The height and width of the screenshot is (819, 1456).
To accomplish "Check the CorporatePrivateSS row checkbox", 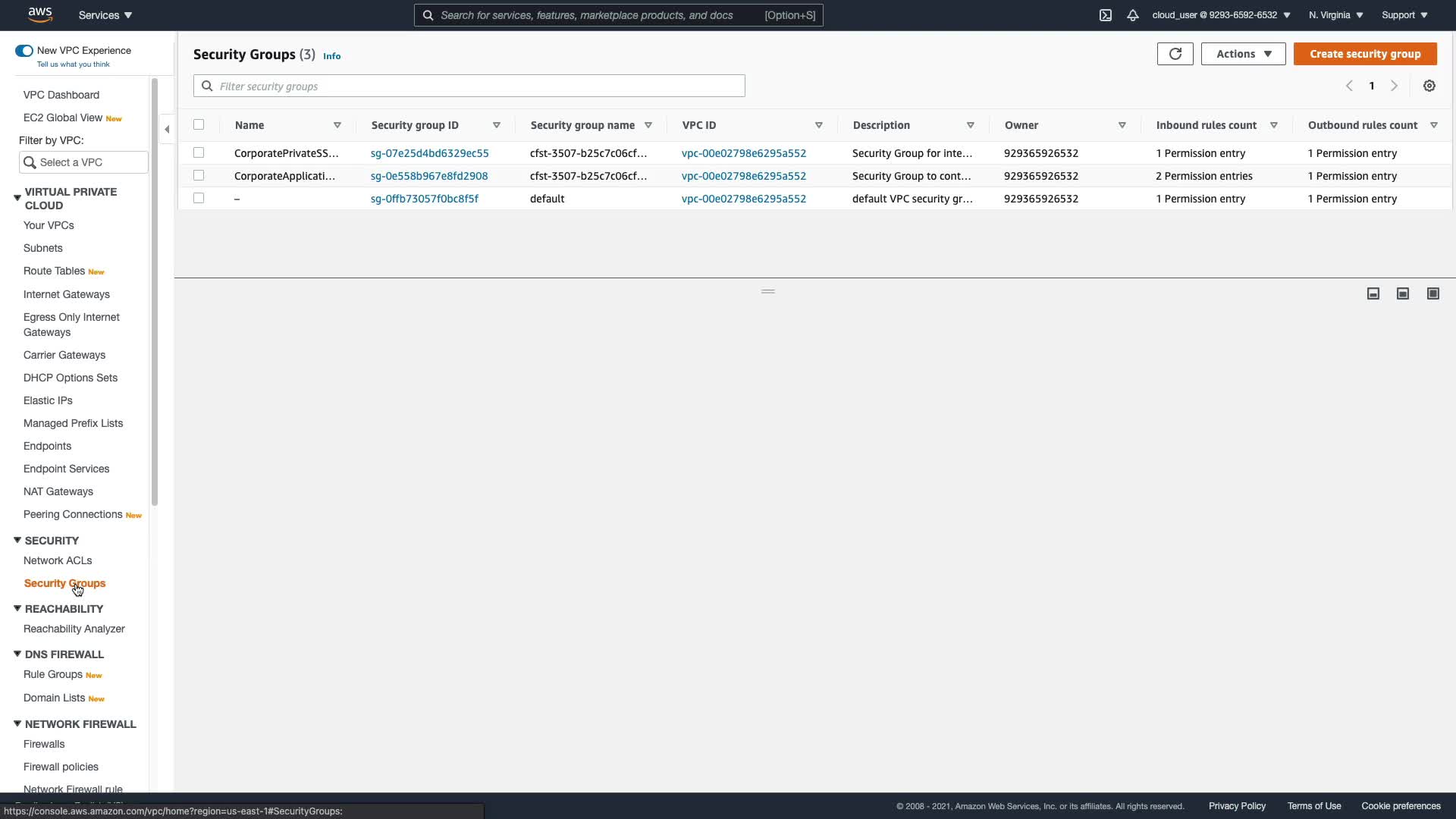I will (x=199, y=152).
